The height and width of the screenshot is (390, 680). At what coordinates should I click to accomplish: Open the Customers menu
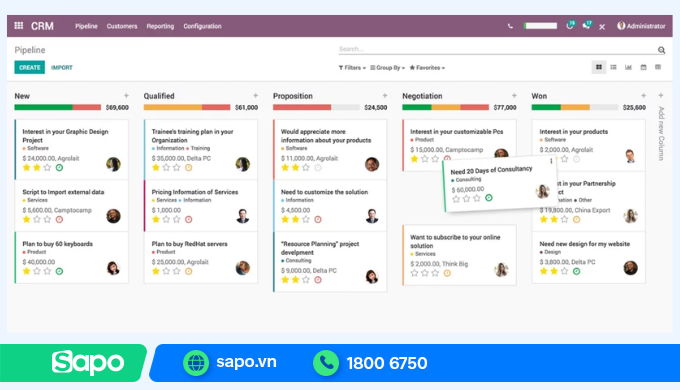click(122, 26)
